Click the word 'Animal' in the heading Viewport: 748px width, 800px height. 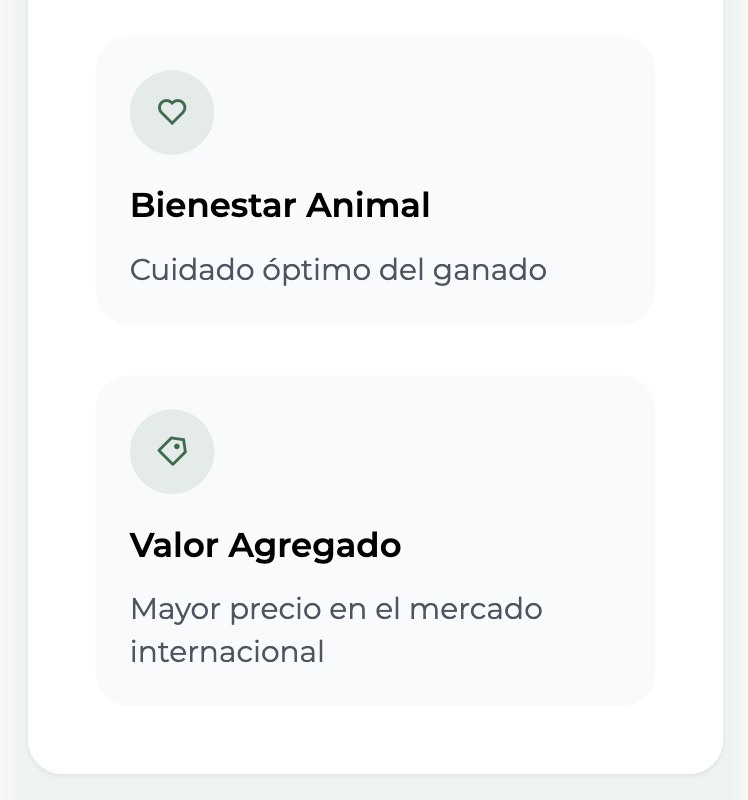368,206
